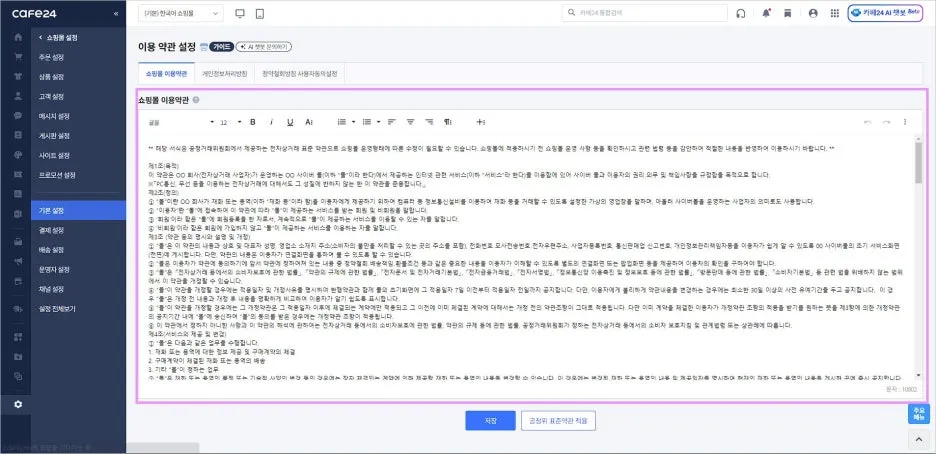Image resolution: width=936 pixels, height=454 pixels.
Task: Click the scroll-to-top arrow button
Action: click(x=919, y=440)
